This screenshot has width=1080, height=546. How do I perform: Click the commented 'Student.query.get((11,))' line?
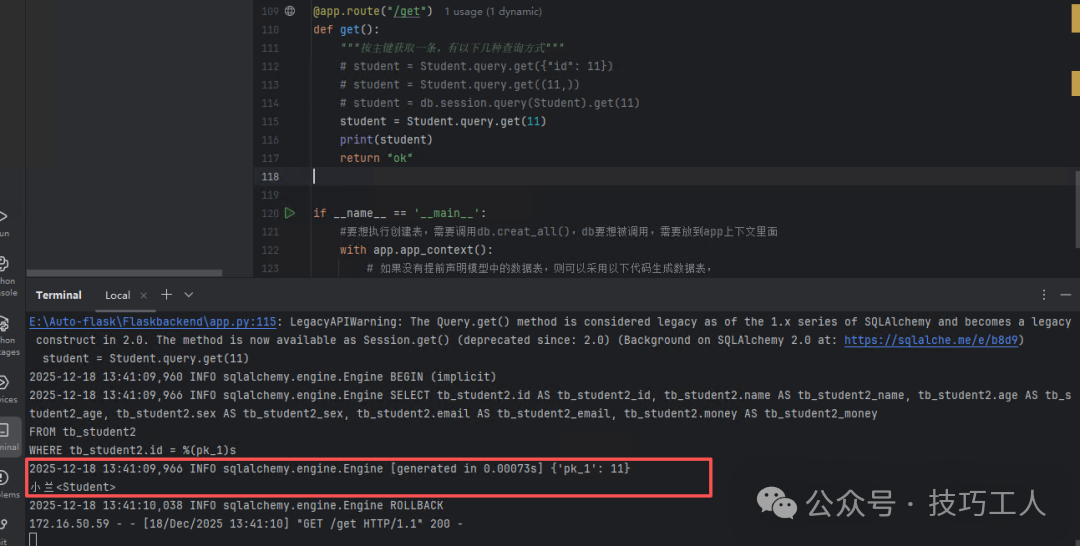(459, 85)
